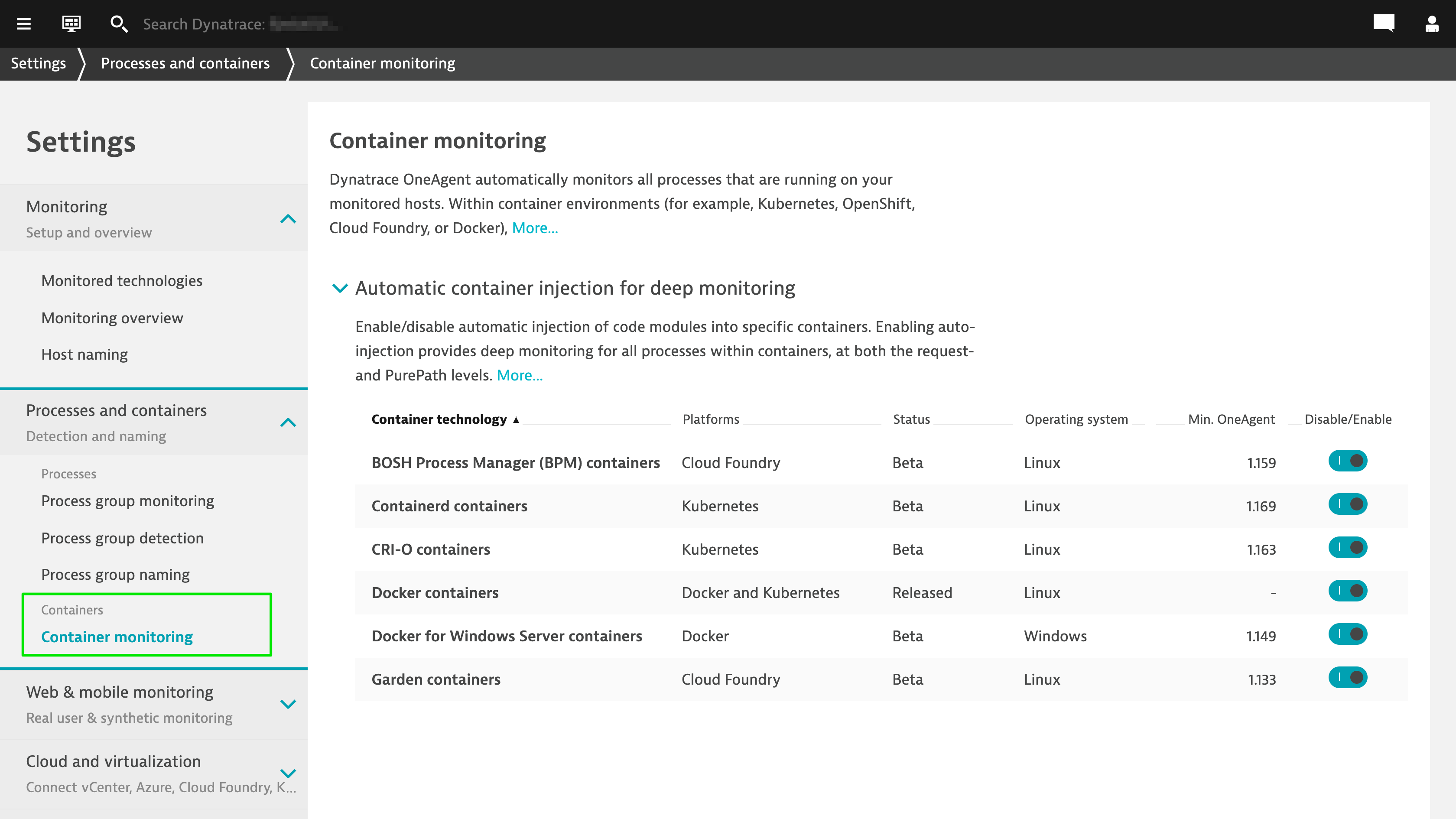Click the search magnifier icon
This screenshot has width=1456, height=819.
point(119,24)
